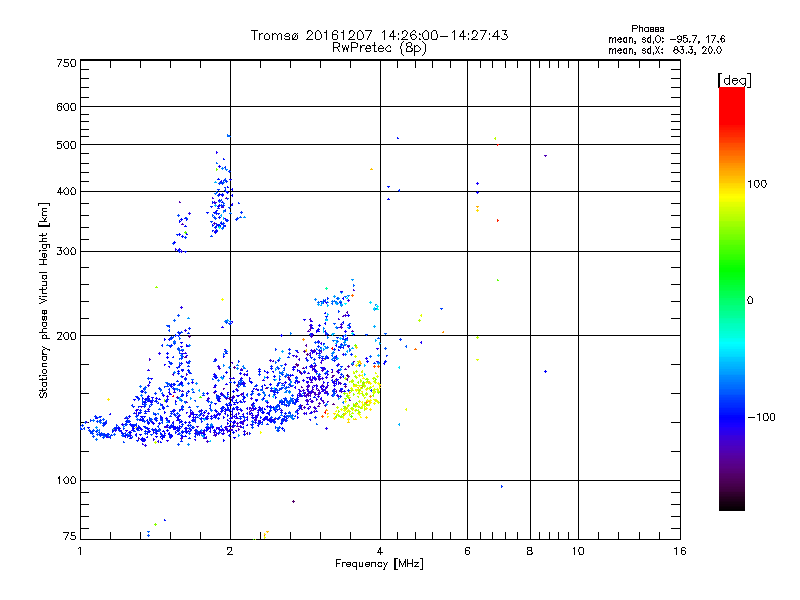The height and width of the screenshot is (600, 800).
Task: Click the x-axis tick label '4'
Action: point(380,551)
